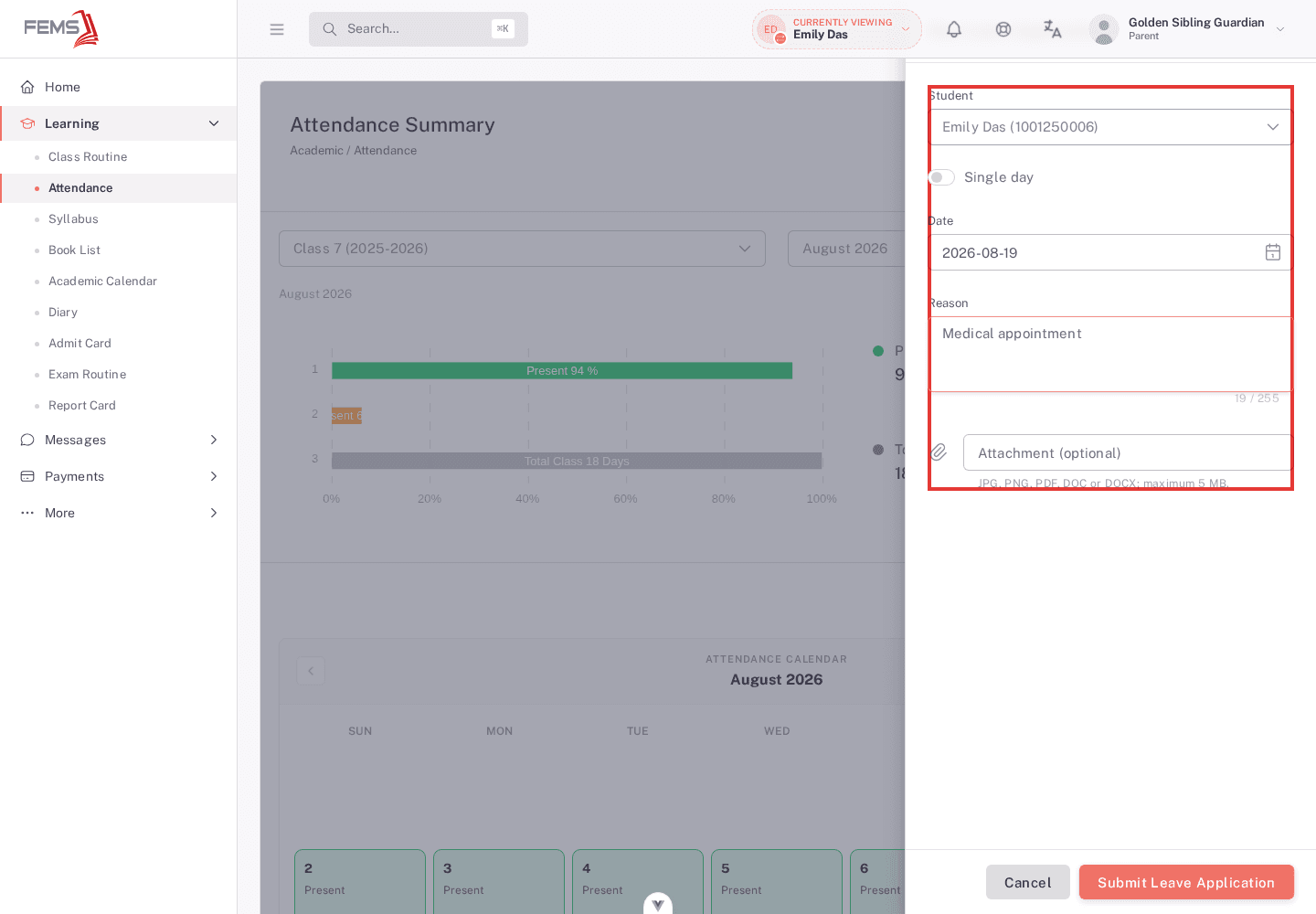
Task: Click the Reason text area
Action: (1110, 354)
